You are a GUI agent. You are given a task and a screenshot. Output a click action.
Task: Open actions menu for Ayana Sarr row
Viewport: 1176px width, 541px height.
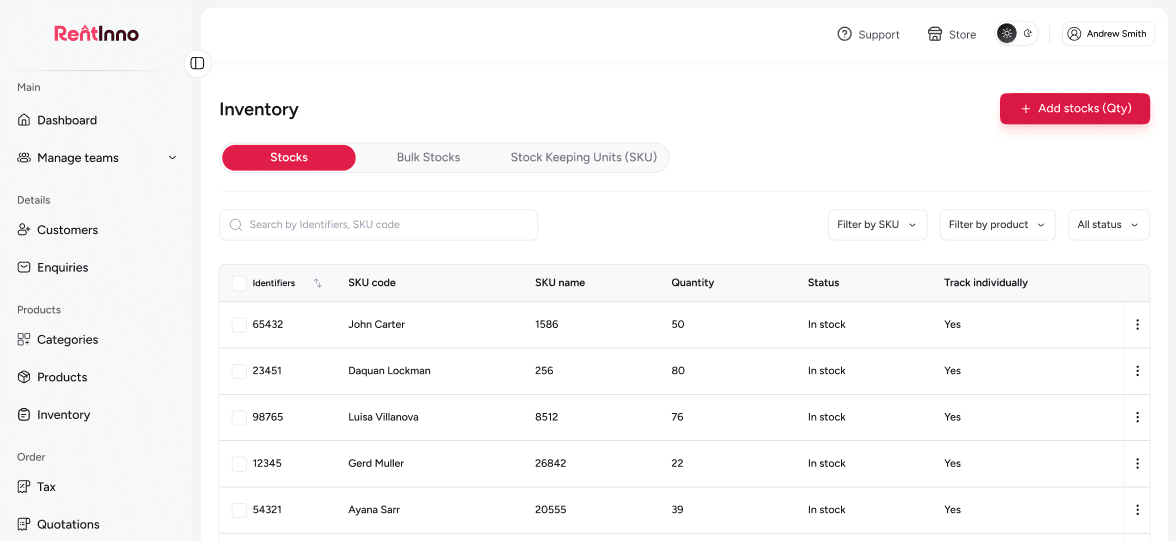1137,509
